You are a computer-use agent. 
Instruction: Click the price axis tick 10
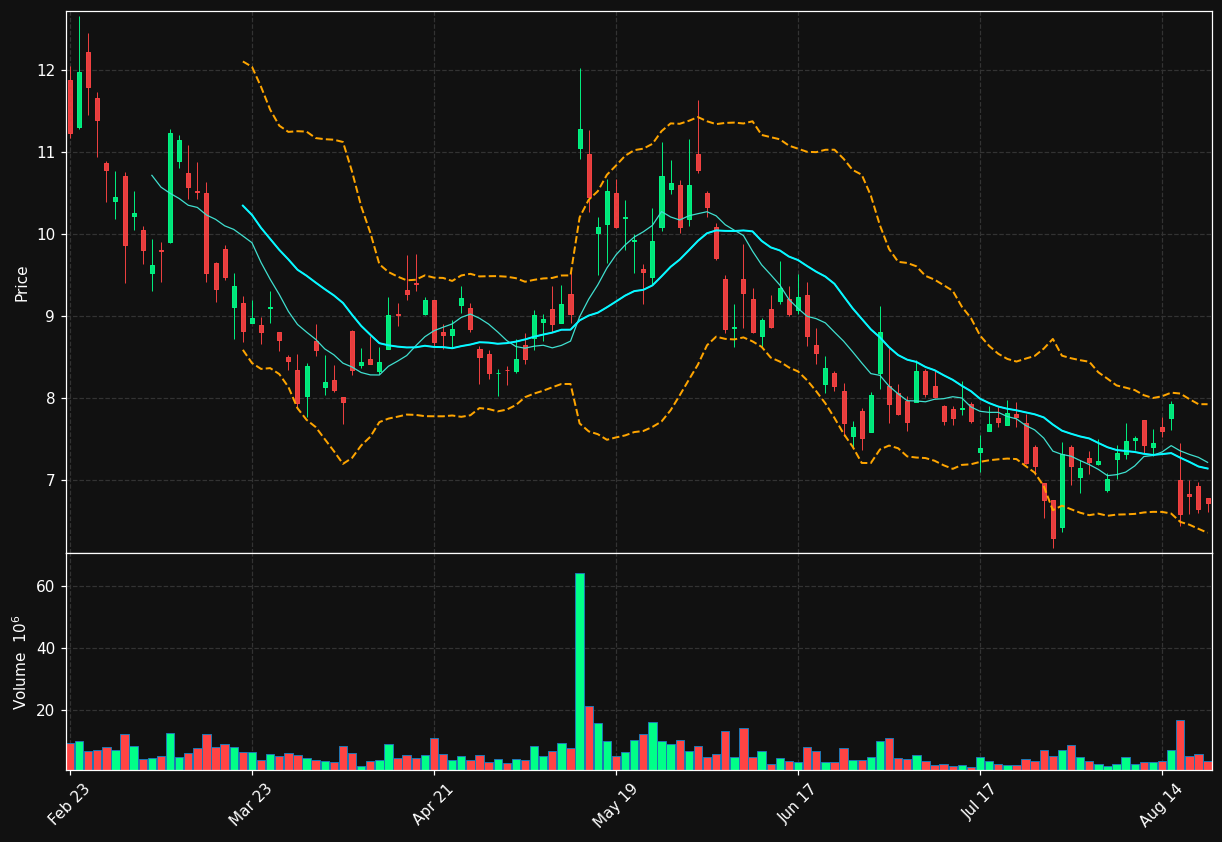[46, 234]
